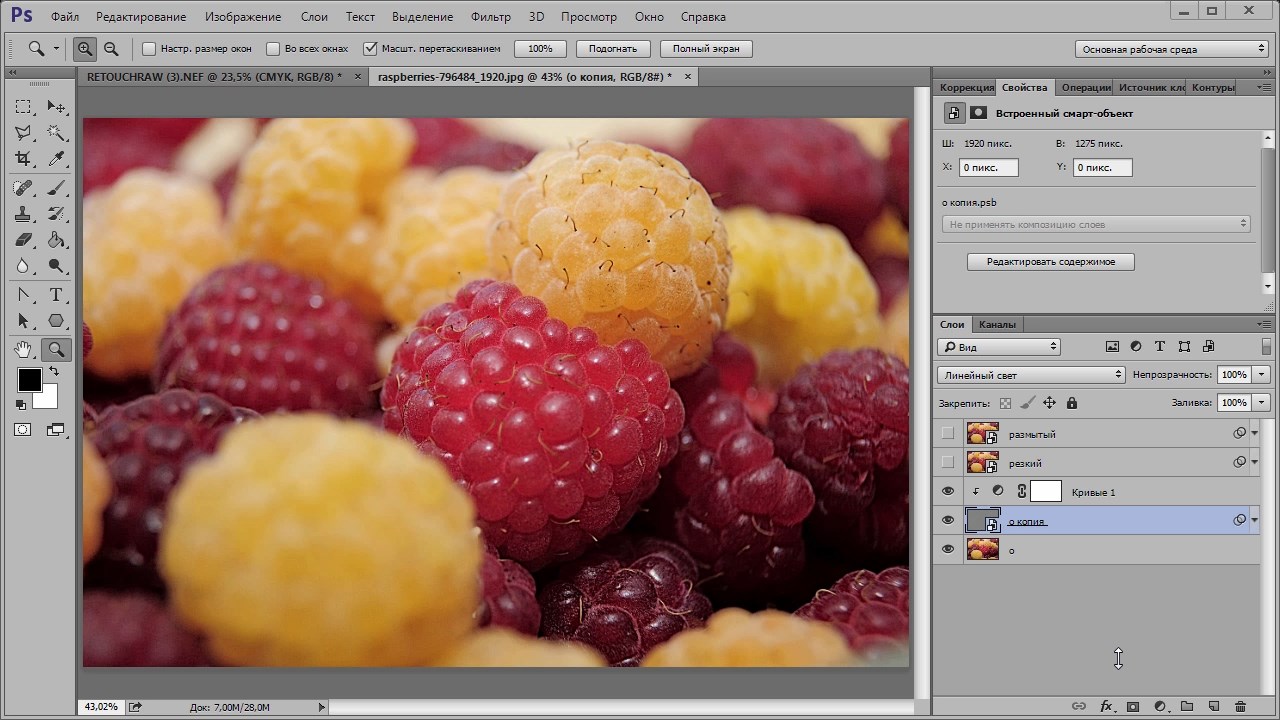Select the Polygonal Lasso tool
Image resolution: width=1280 pixels, height=720 pixels.
[24, 133]
